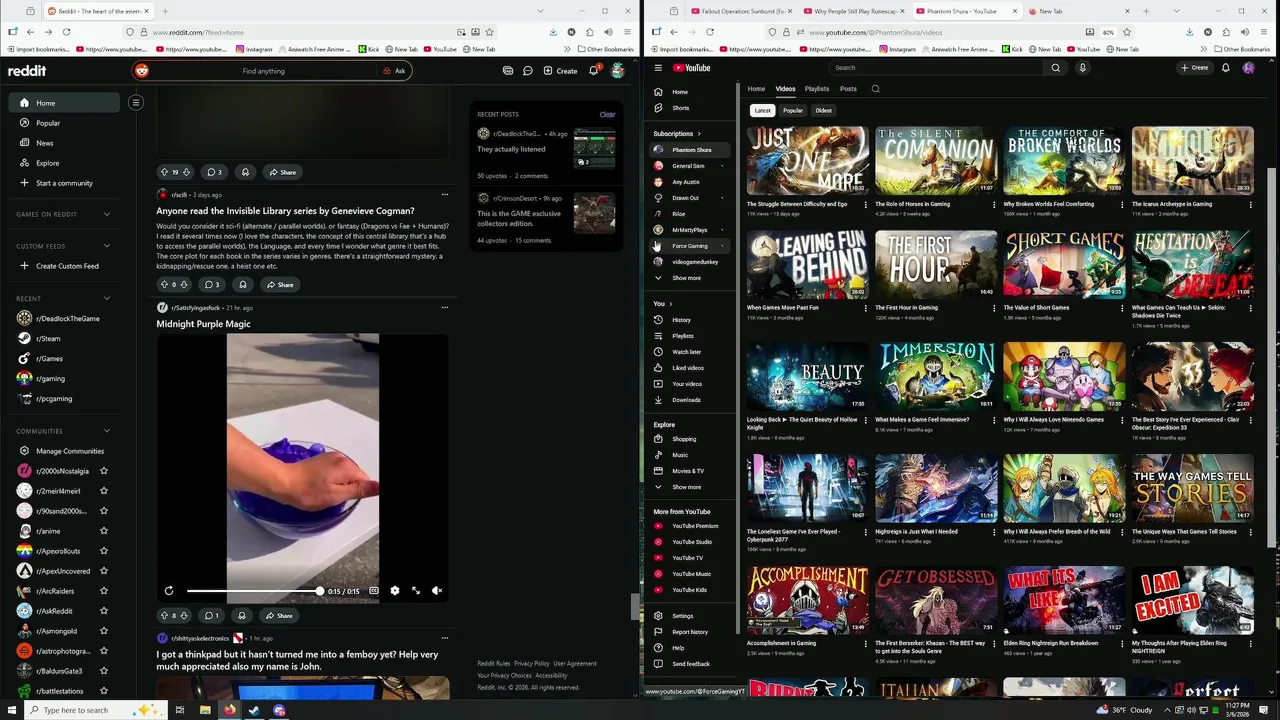Collapse the Reddit left navigation sidebar
Viewport: 1280px width, 720px height.
click(x=136, y=102)
